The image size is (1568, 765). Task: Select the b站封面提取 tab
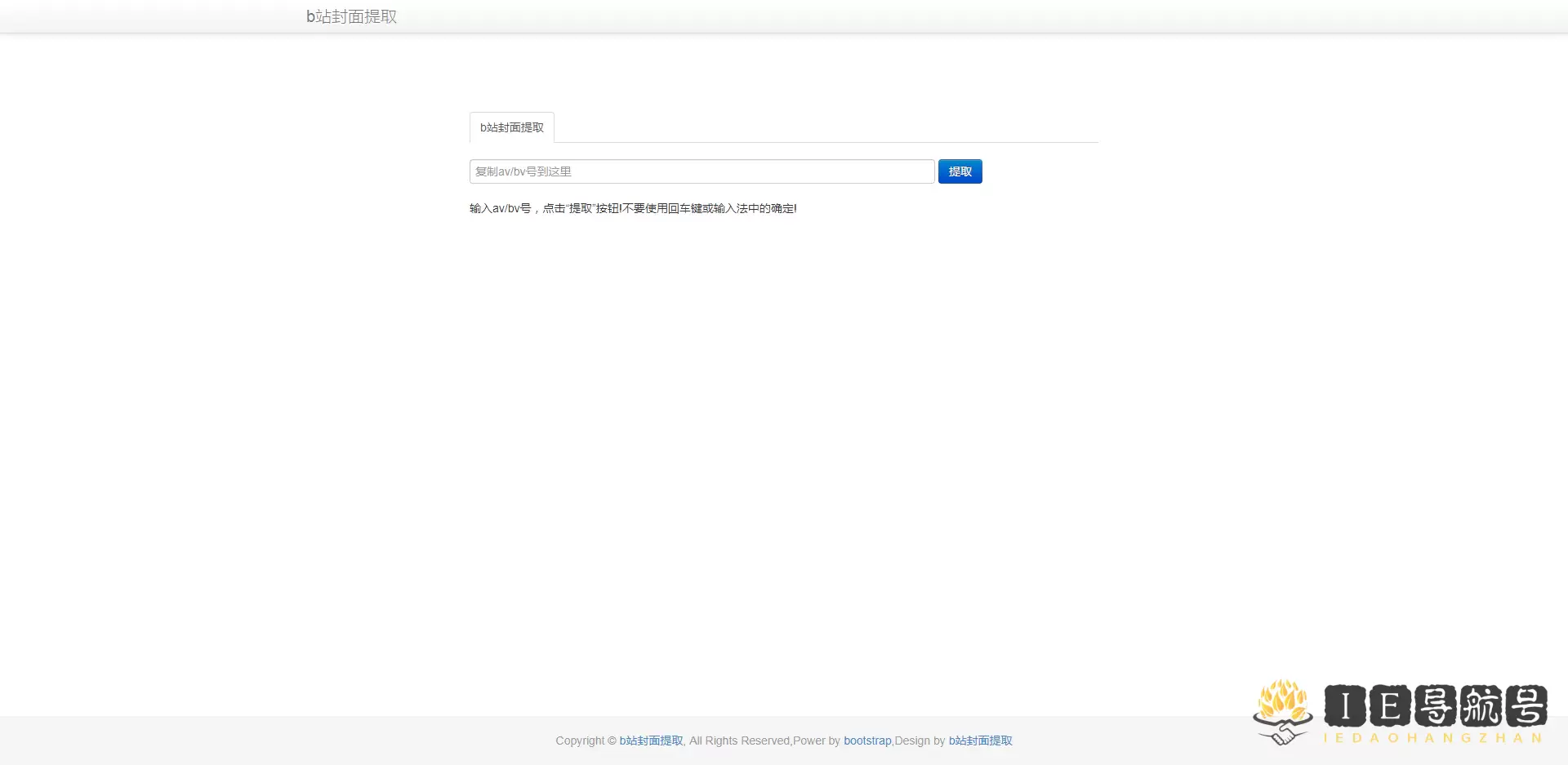(511, 127)
